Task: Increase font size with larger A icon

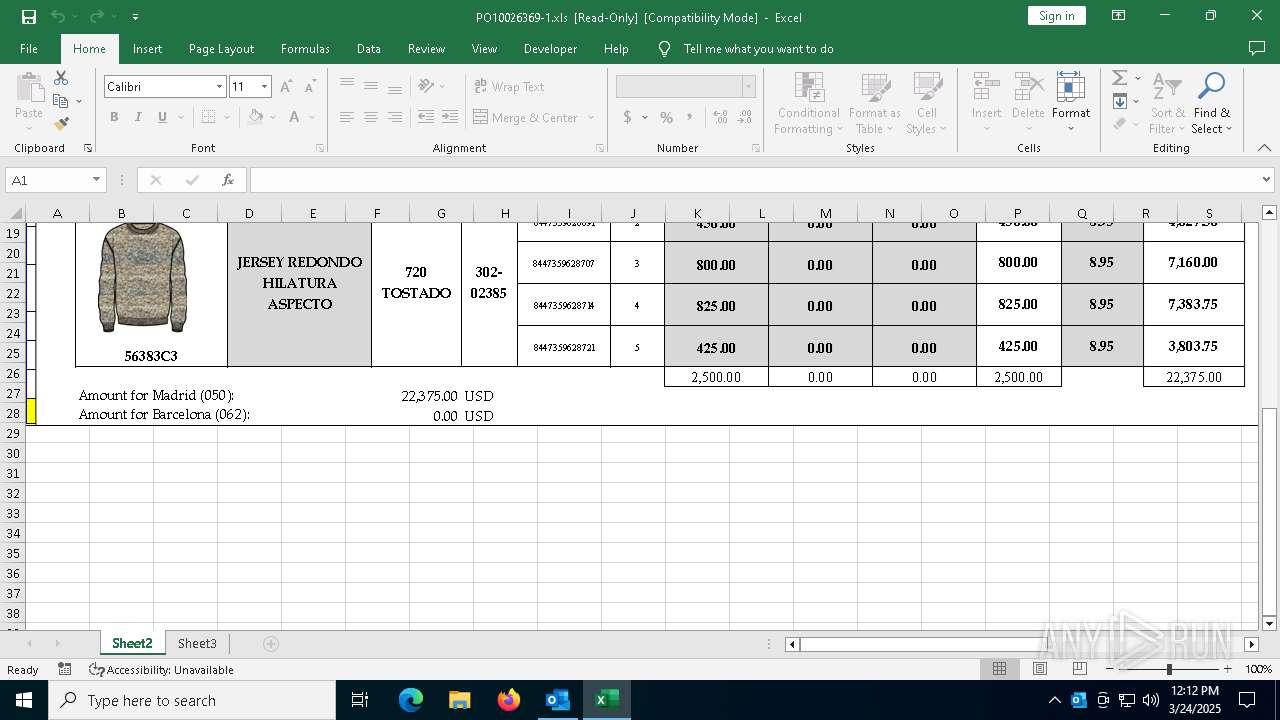Action: click(x=286, y=87)
